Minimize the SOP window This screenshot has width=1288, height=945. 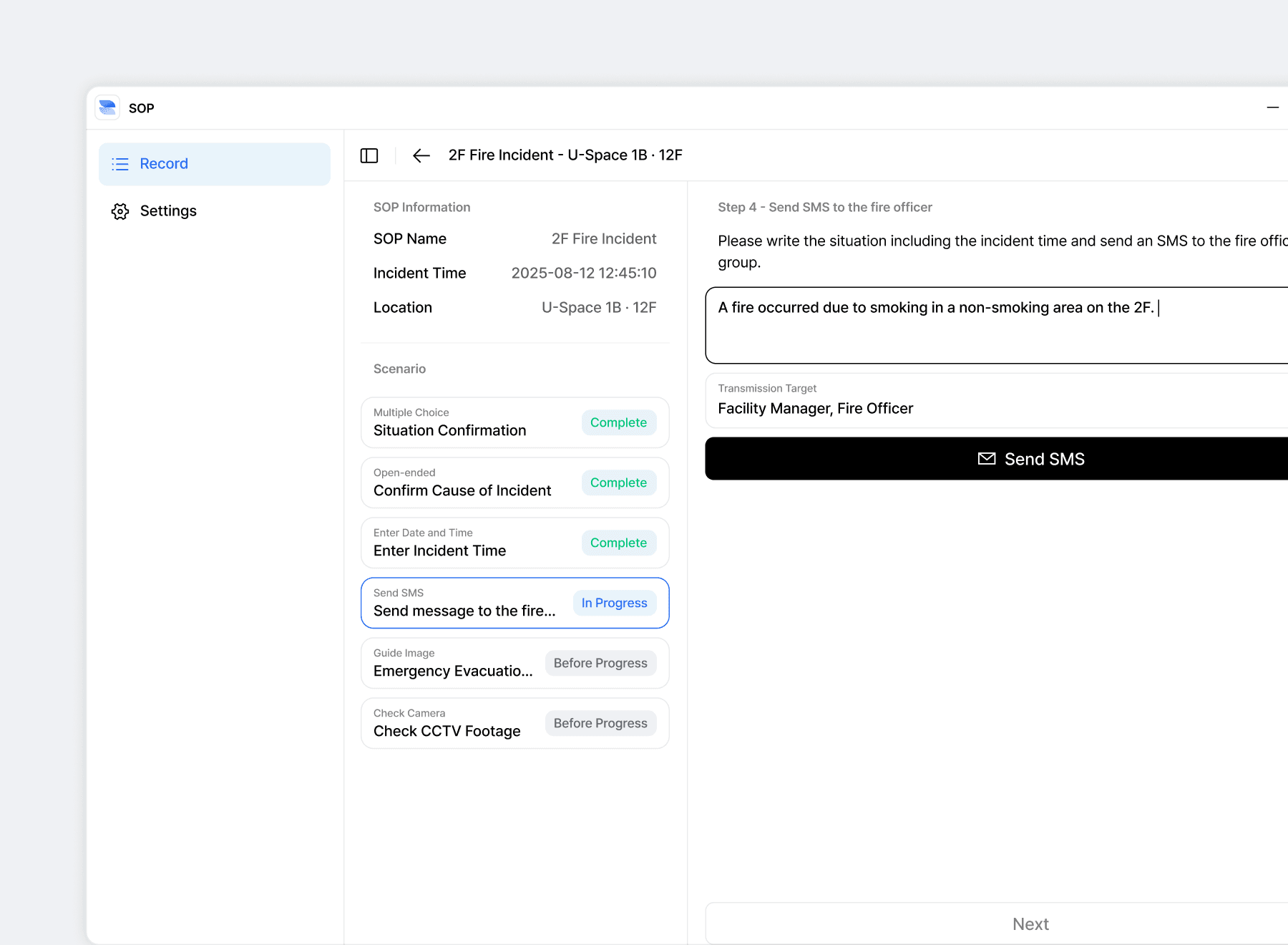(1272, 108)
